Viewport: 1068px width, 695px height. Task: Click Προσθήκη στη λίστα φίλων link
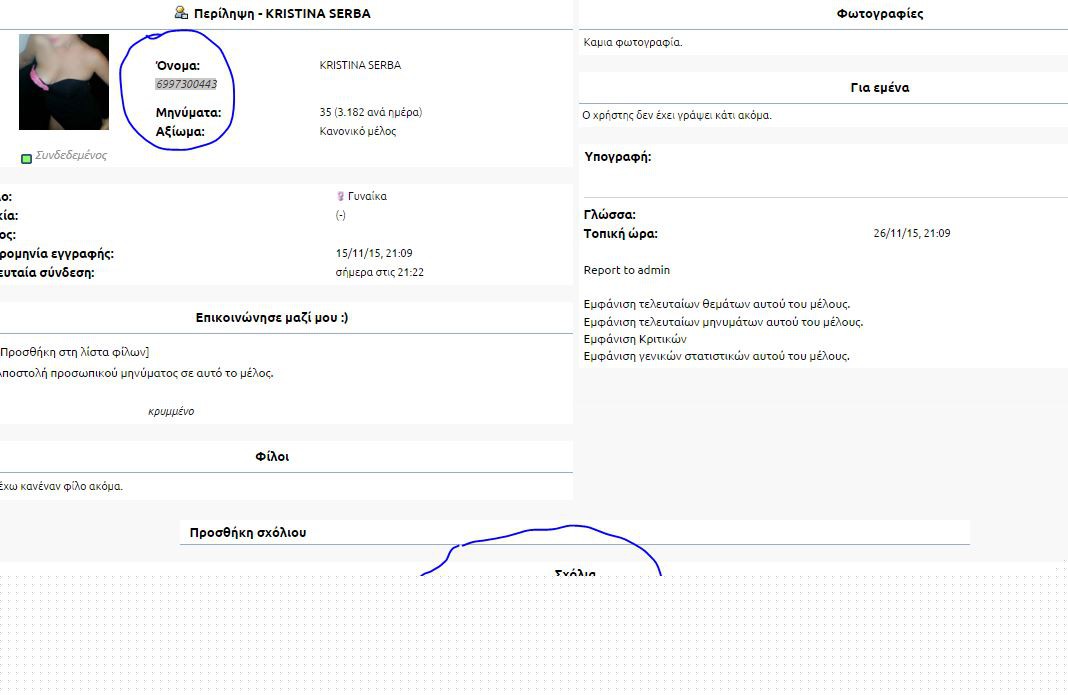point(75,352)
